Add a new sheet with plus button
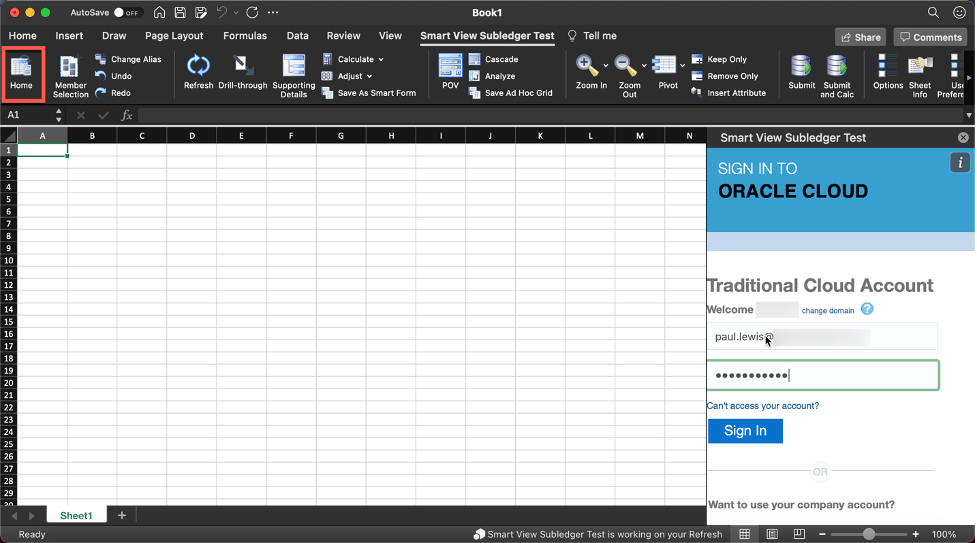 [x=122, y=515]
